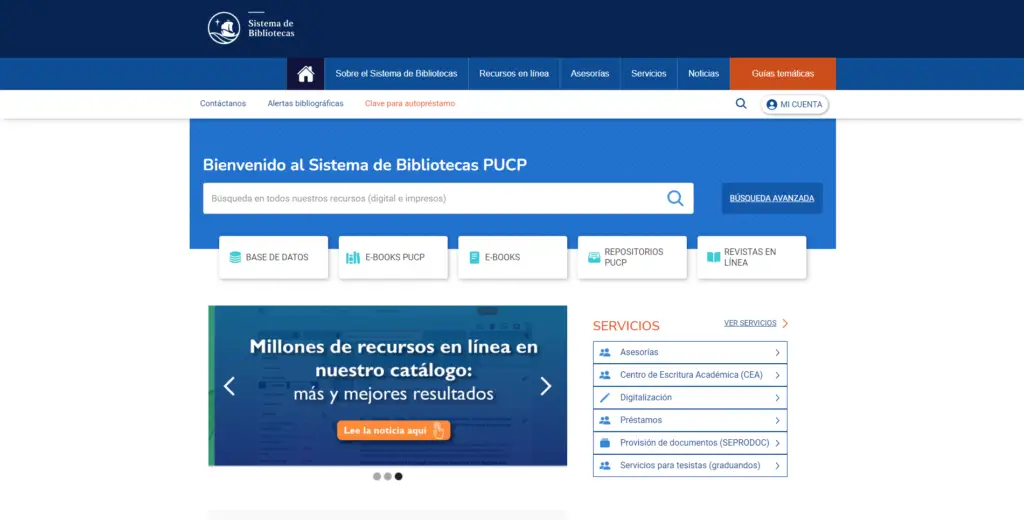1024x520 pixels.
Task: Click the VER SERVICIOS link
Action: pos(750,323)
